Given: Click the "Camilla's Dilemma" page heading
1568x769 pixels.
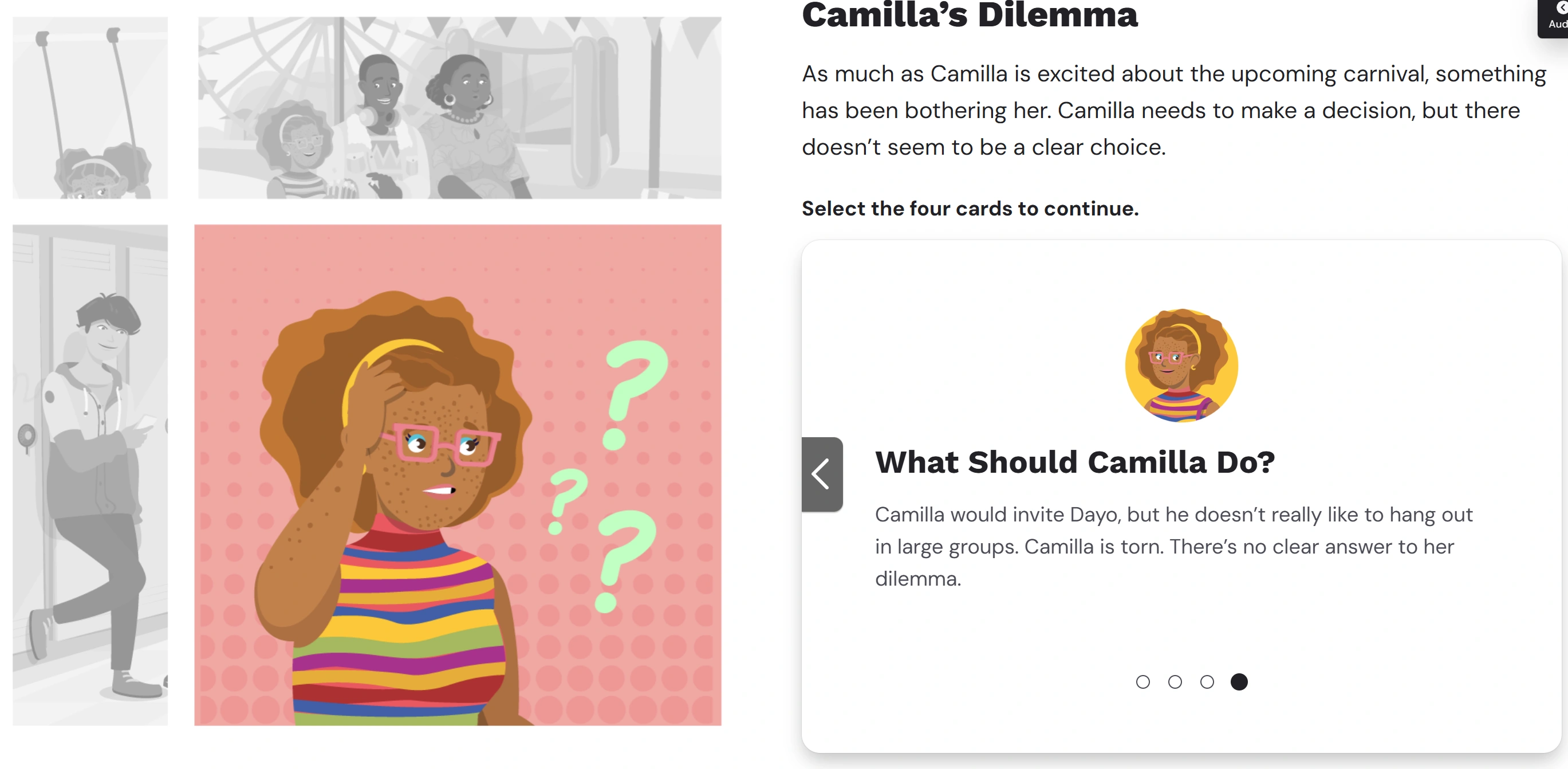Looking at the screenshot, I should click(969, 15).
